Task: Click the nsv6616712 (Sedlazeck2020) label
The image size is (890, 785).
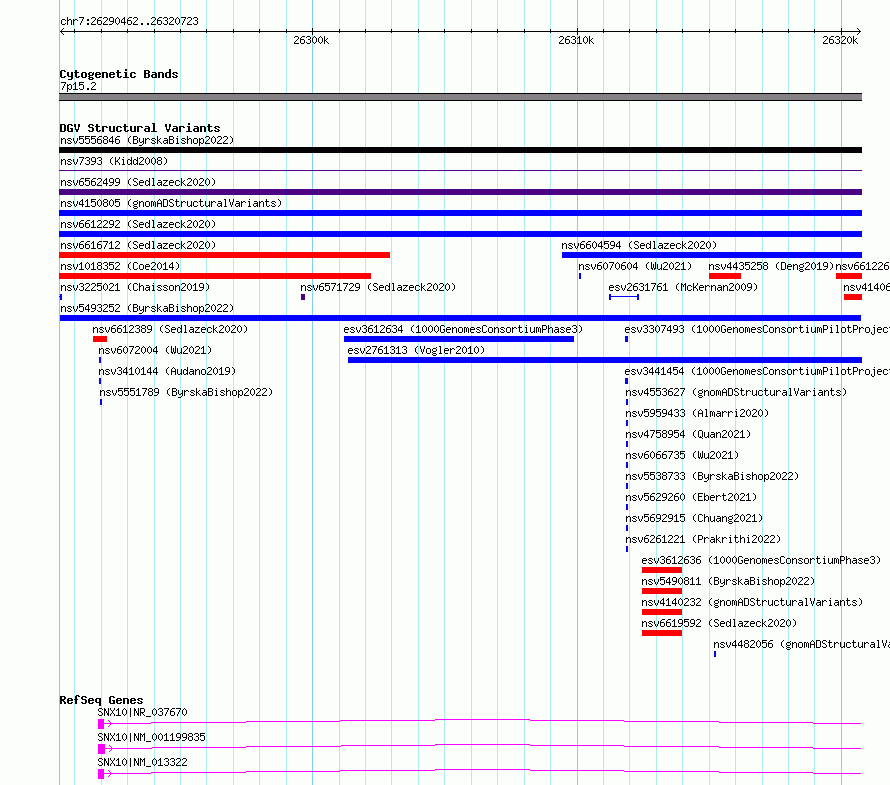Action: coord(138,245)
